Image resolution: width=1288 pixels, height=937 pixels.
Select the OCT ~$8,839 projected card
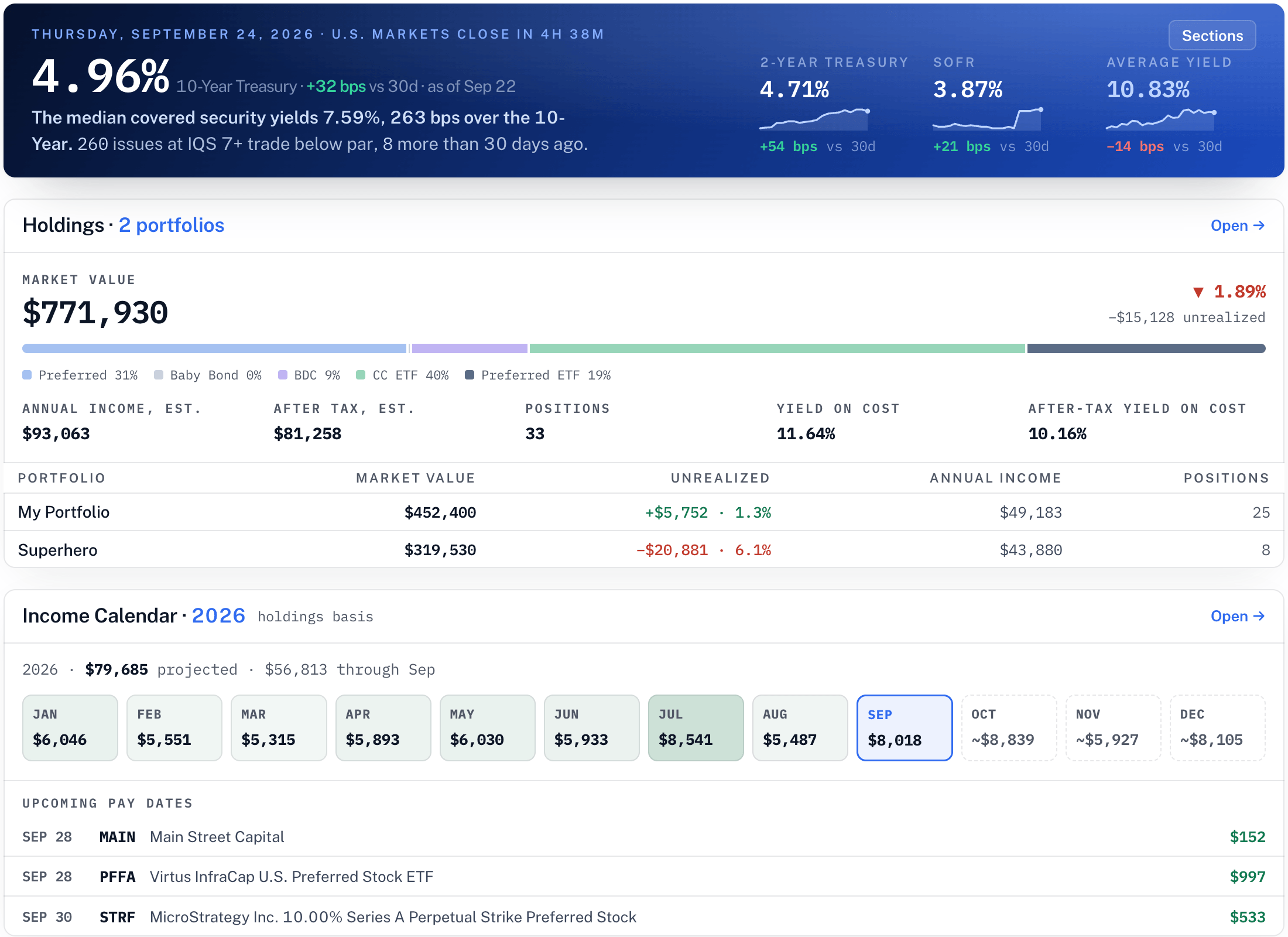(x=1009, y=728)
